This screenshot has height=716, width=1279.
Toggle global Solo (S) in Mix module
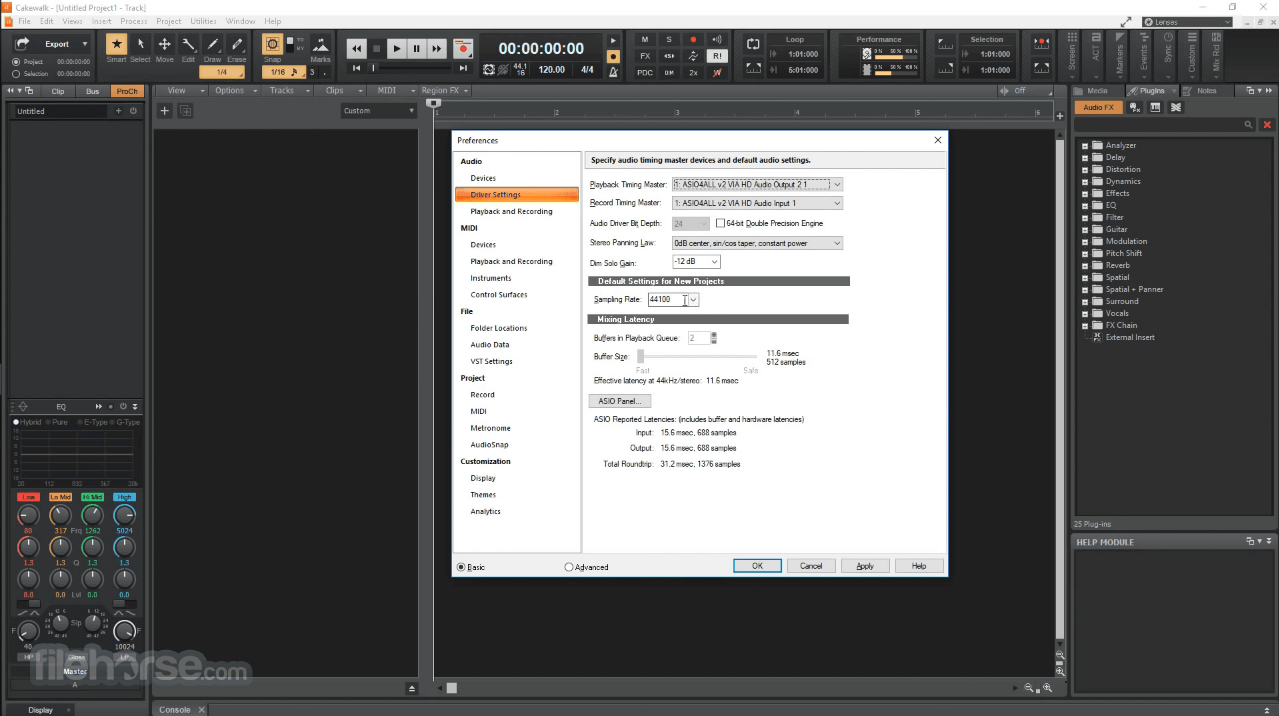tap(669, 40)
